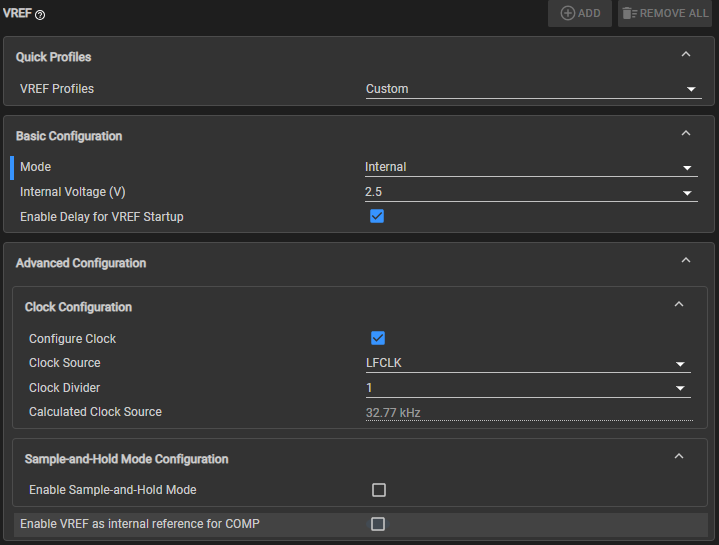
Task: Click the Enable Sample-and-Hold Mode label
Action: 113,490
